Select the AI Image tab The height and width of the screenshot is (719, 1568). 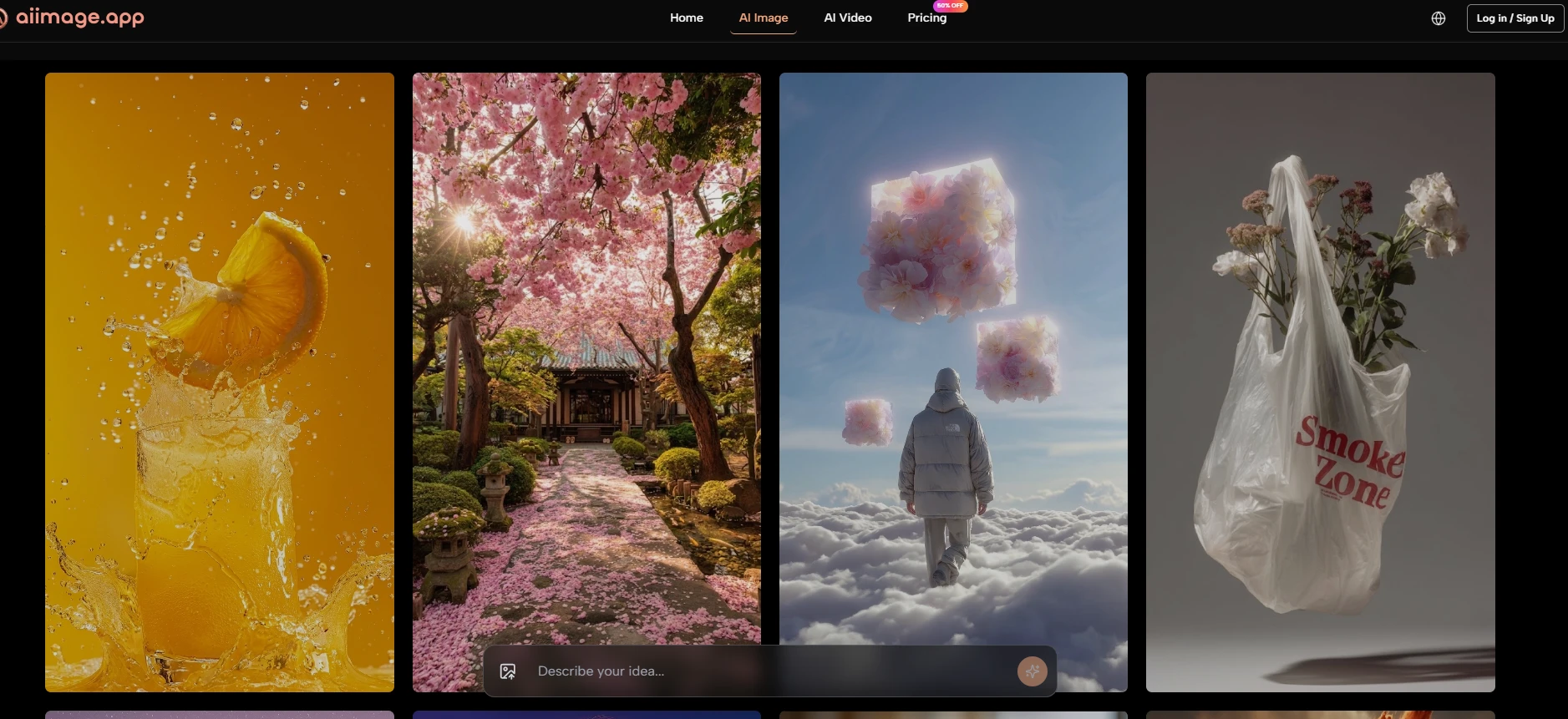click(x=763, y=18)
